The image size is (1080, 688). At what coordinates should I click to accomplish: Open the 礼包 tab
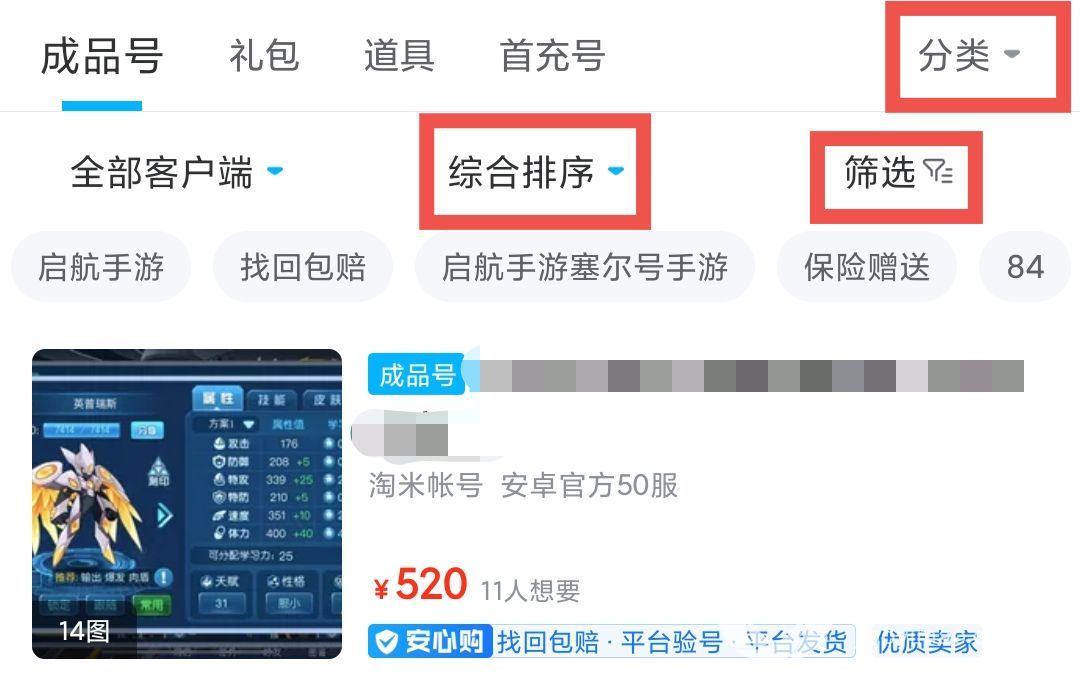264,56
